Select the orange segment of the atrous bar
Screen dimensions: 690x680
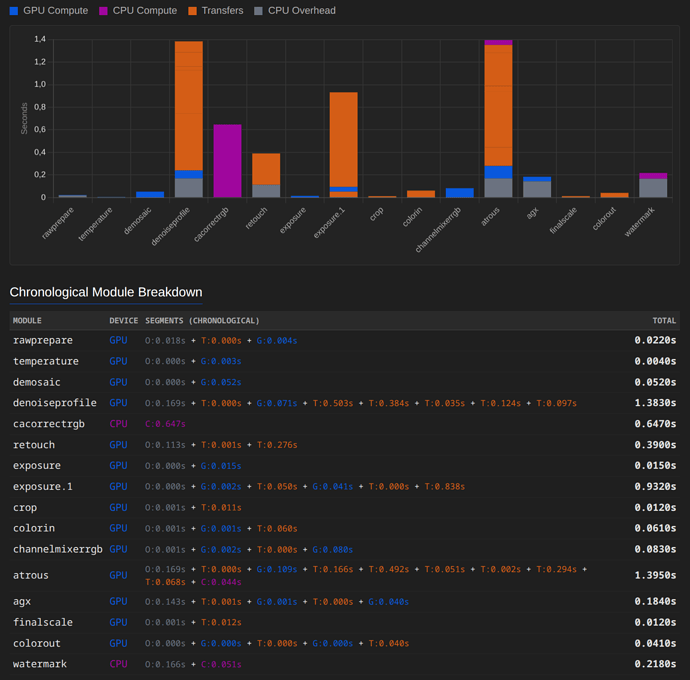498,105
